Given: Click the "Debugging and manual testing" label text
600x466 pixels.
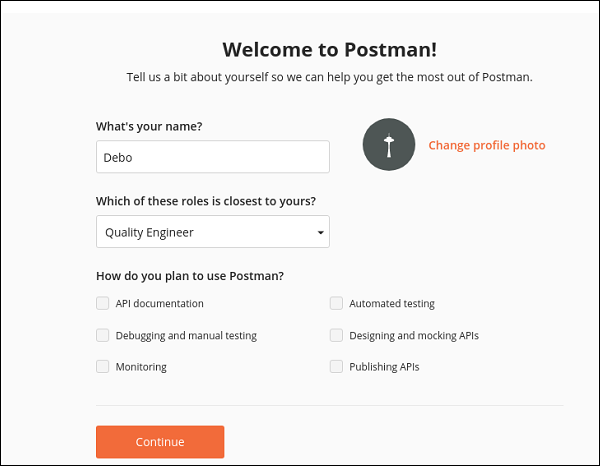Looking at the screenshot, I should 186,335.
